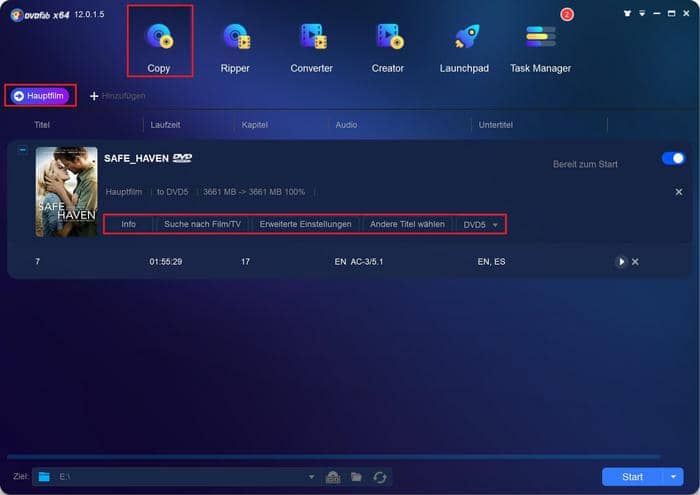Click Hinzufügen to add a source
Viewport: 700px width, 495px height.
pos(118,96)
